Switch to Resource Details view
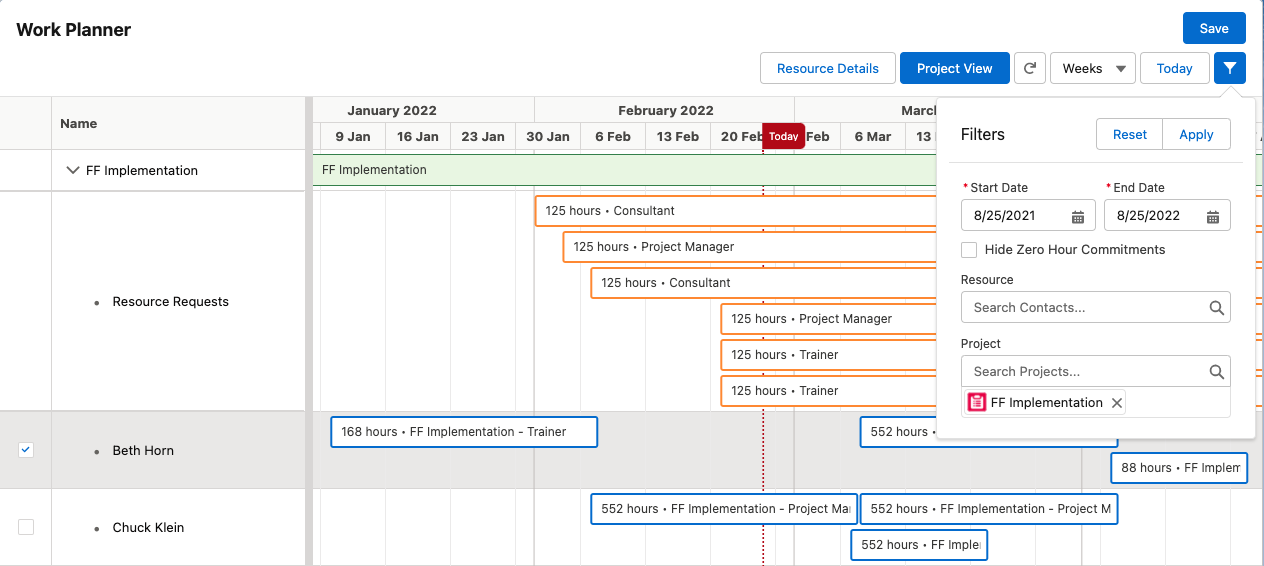The height and width of the screenshot is (566, 1264). (x=827, y=68)
